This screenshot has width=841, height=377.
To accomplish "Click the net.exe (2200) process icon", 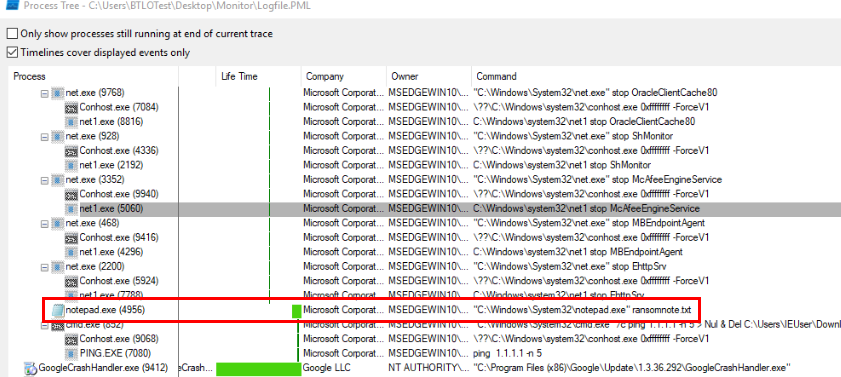I will click(57, 267).
